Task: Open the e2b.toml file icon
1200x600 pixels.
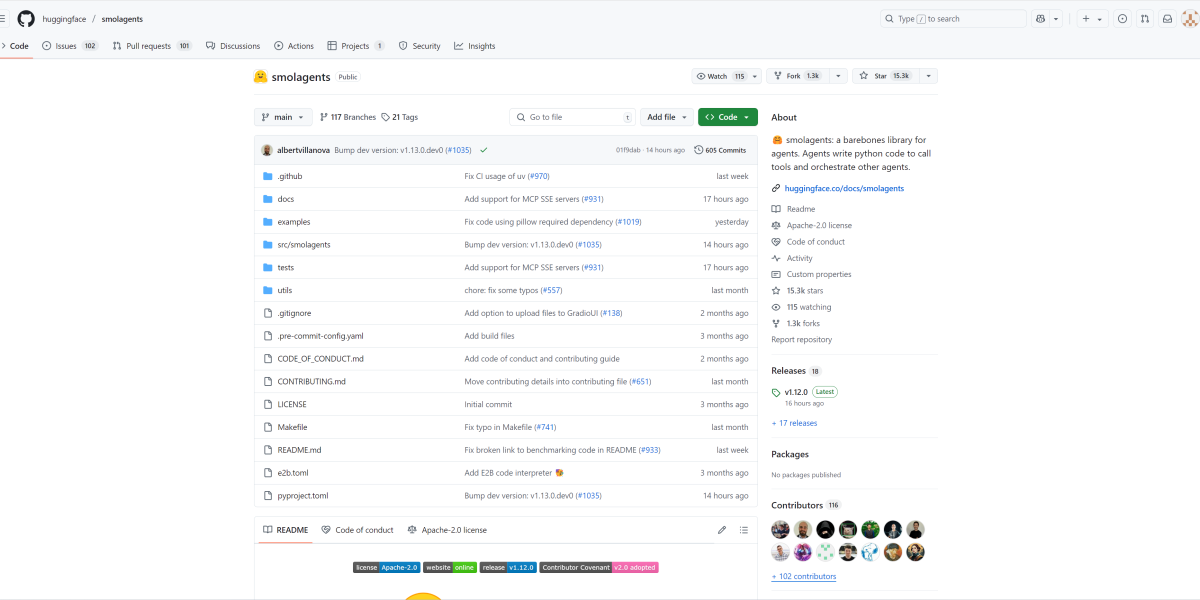Action: [x=268, y=472]
